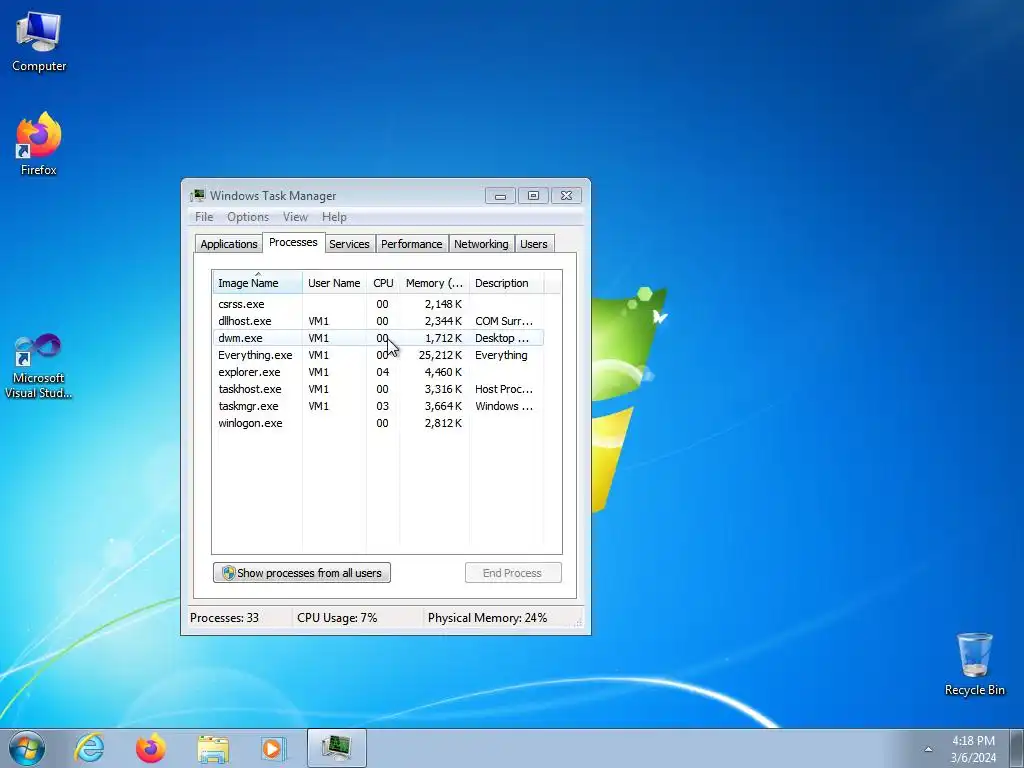Select the Everything.exe process row
Image resolution: width=1024 pixels, height=768 pixels.
[x=378, y=355]
